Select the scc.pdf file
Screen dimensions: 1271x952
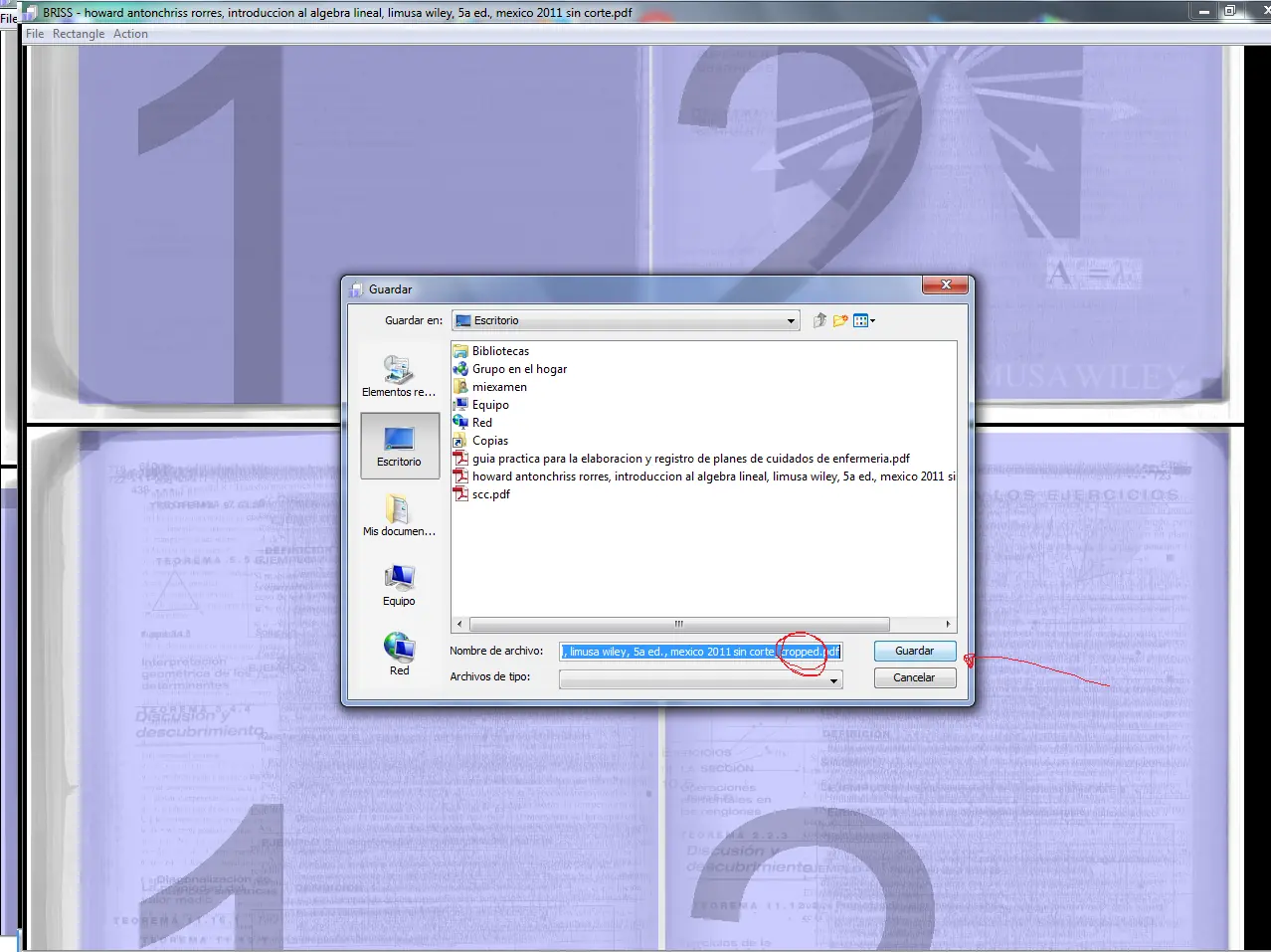pos(490,494)
